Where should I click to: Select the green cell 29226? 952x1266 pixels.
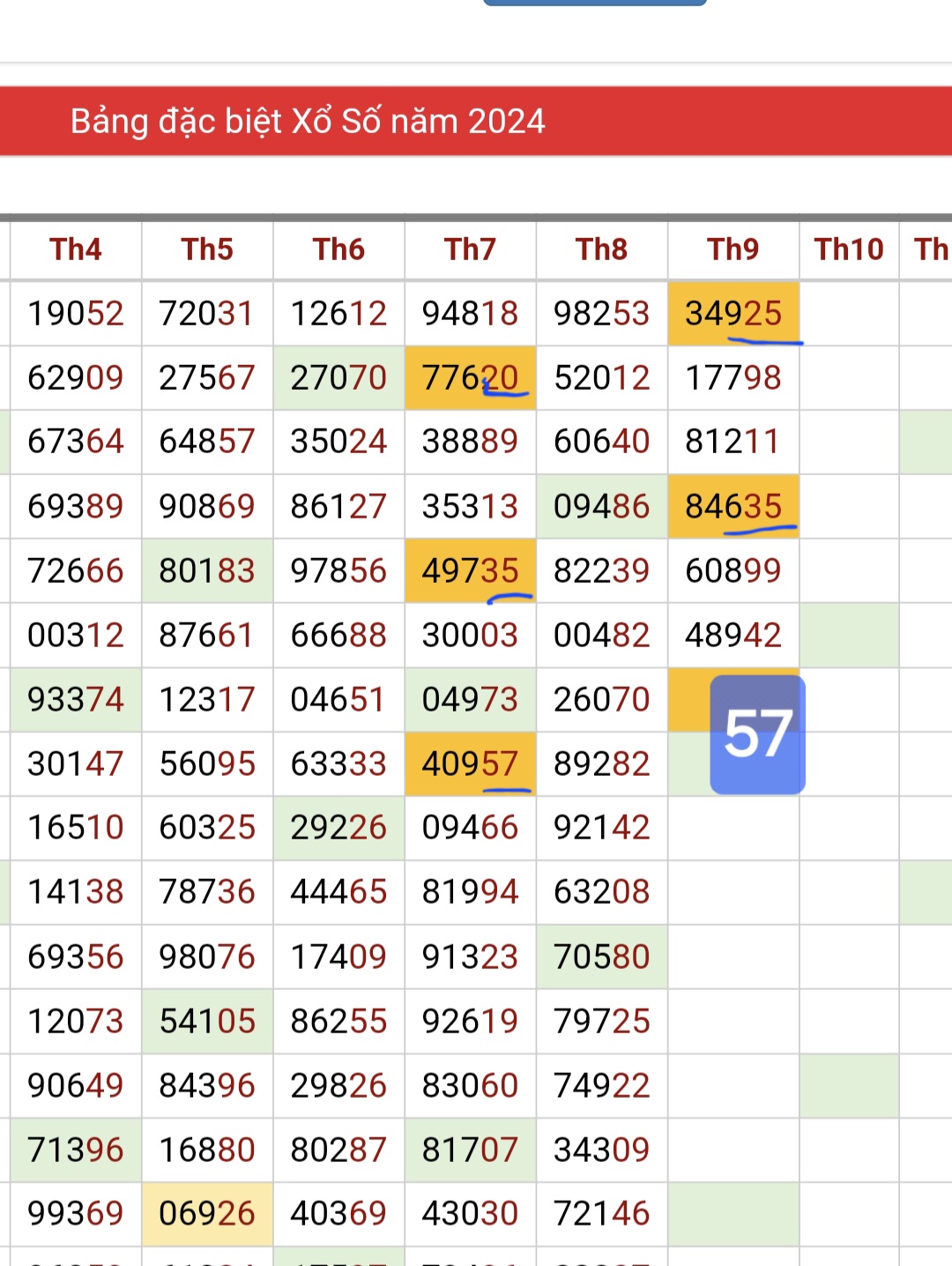(338, 827)
